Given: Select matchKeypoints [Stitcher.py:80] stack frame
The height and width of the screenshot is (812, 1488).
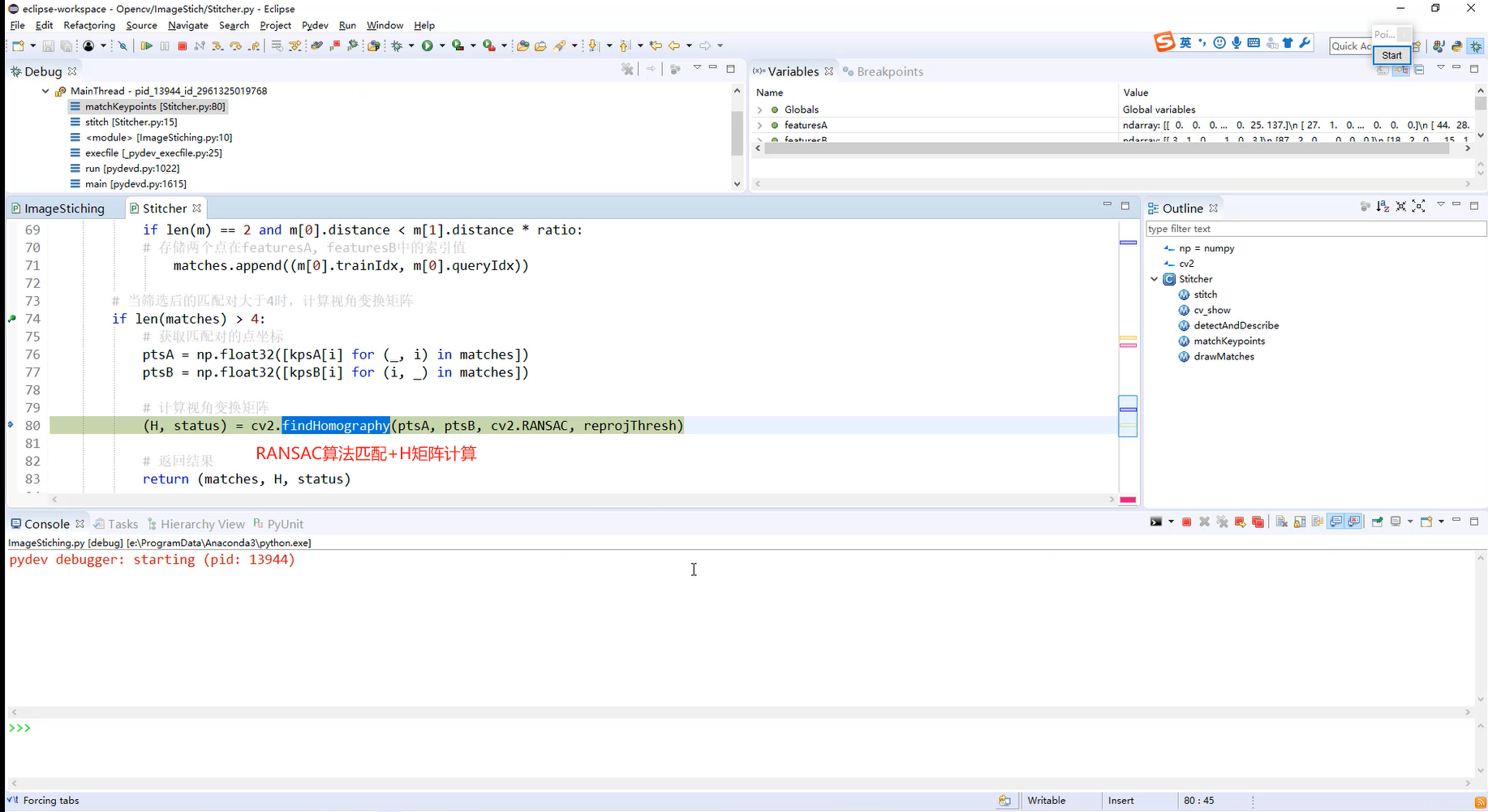Looking at the screenshot, I should click(x=148, y=106).
